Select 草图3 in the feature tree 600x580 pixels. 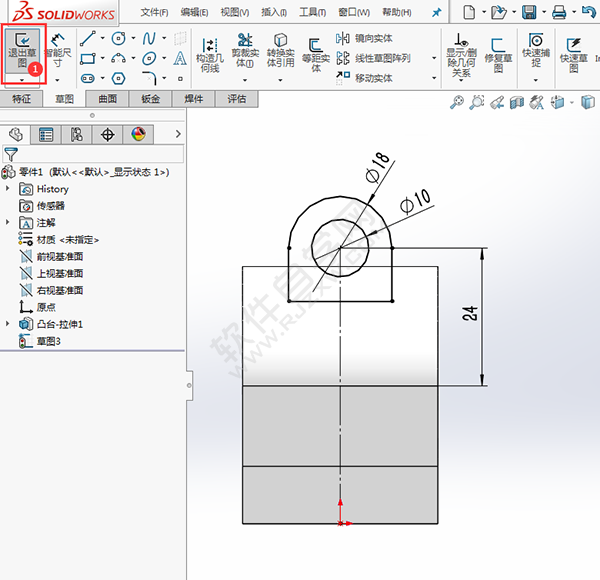pos(48,341)
